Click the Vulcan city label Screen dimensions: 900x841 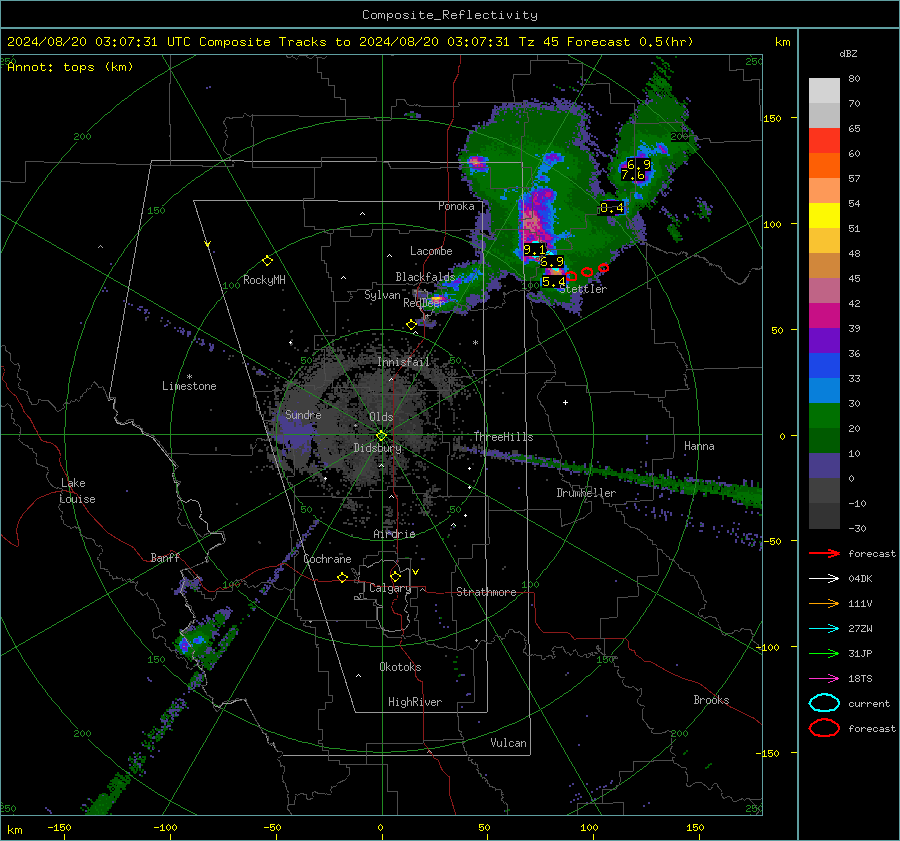click(508, 743)
